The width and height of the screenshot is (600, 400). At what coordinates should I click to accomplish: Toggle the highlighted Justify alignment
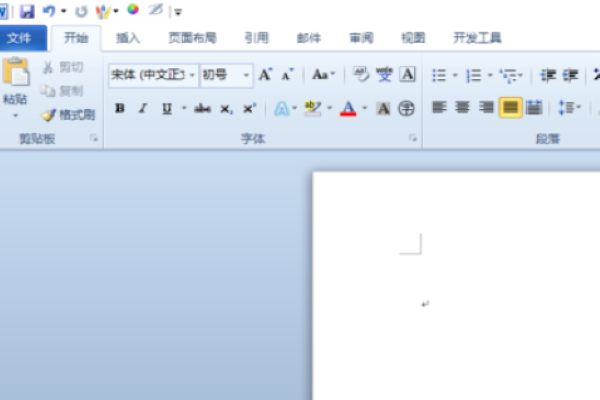tap(510, 108)
